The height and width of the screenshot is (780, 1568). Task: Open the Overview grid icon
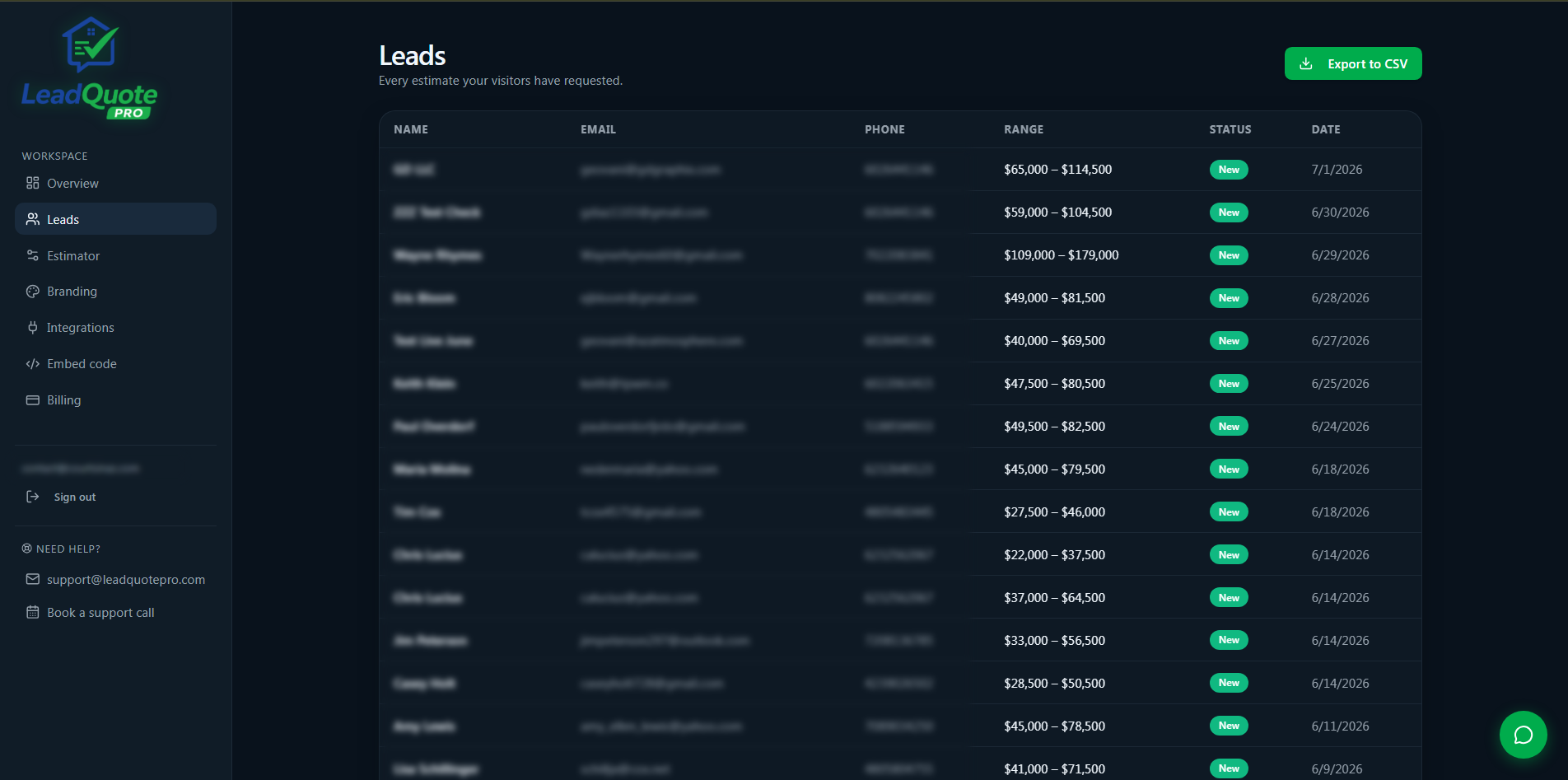click(33, 183)
